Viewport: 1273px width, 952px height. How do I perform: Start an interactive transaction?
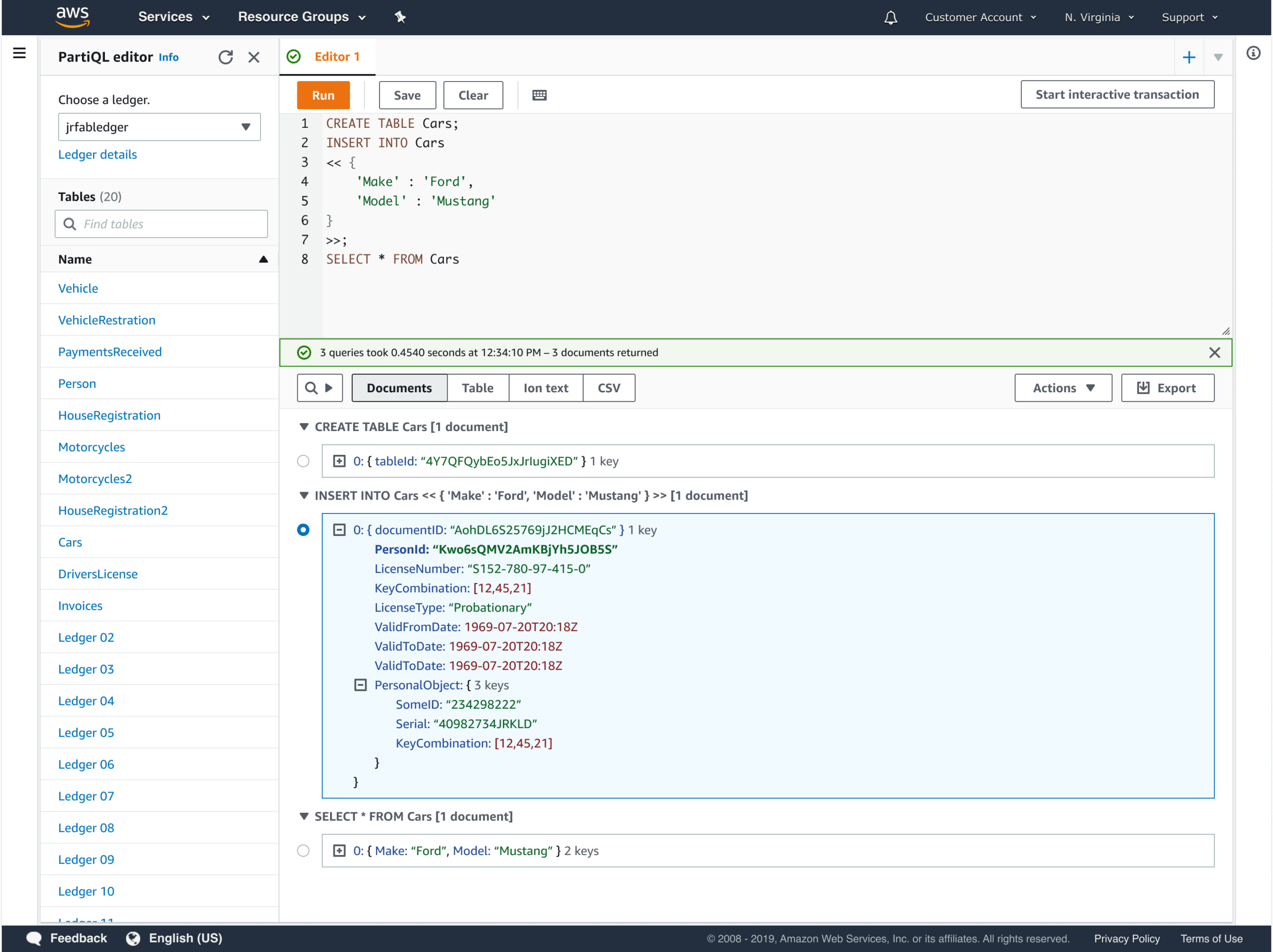pos(1116,94)
